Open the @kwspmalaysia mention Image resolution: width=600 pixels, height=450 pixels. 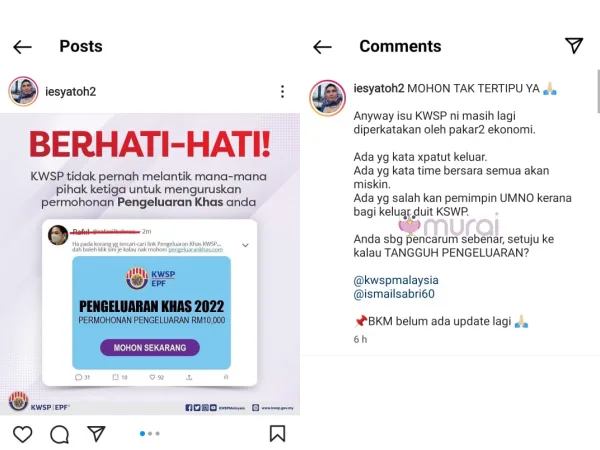point(396,280)
